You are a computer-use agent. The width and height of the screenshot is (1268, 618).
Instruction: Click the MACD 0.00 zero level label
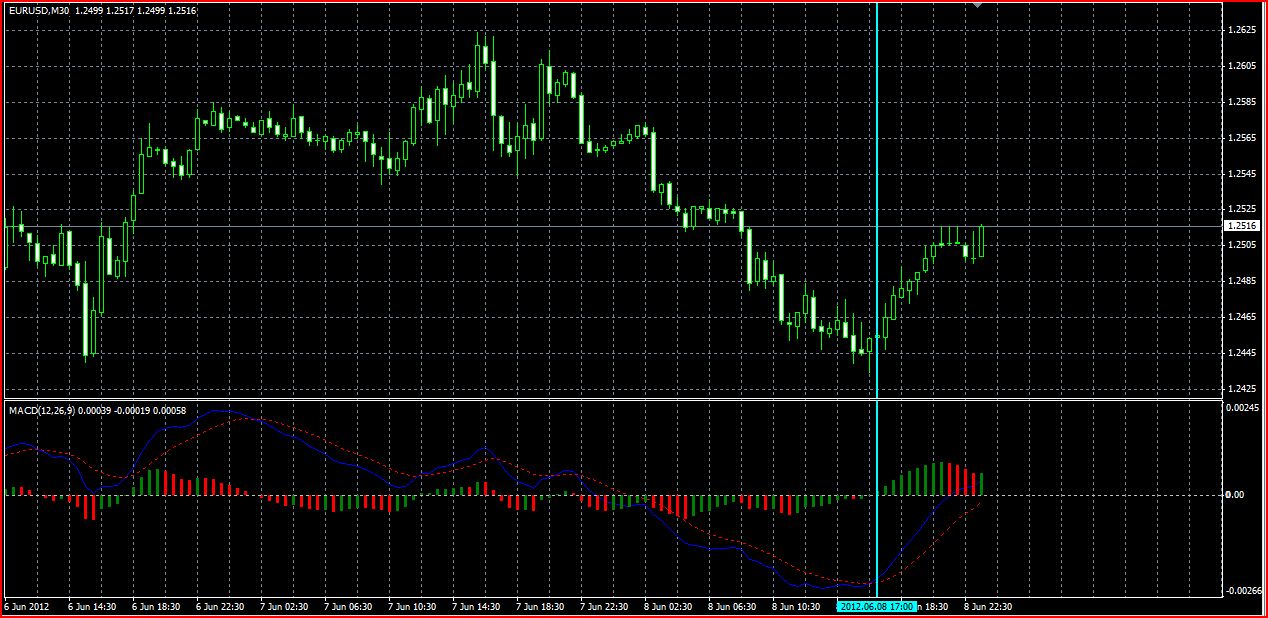1235,495
